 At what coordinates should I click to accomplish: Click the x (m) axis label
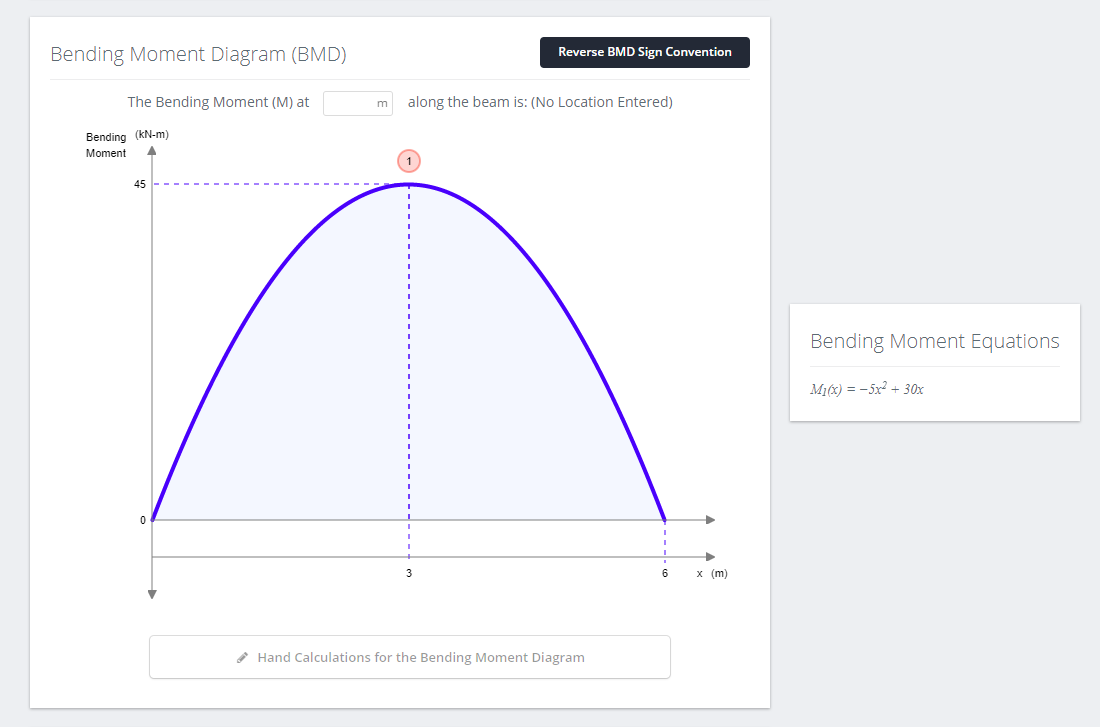click(712, 574)
